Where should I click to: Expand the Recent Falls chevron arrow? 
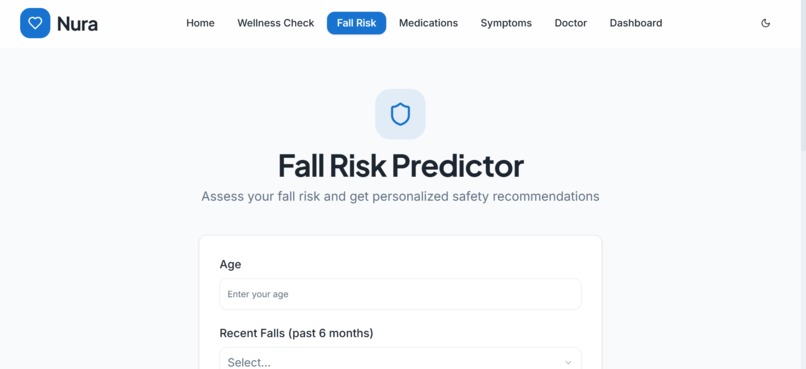568,362
